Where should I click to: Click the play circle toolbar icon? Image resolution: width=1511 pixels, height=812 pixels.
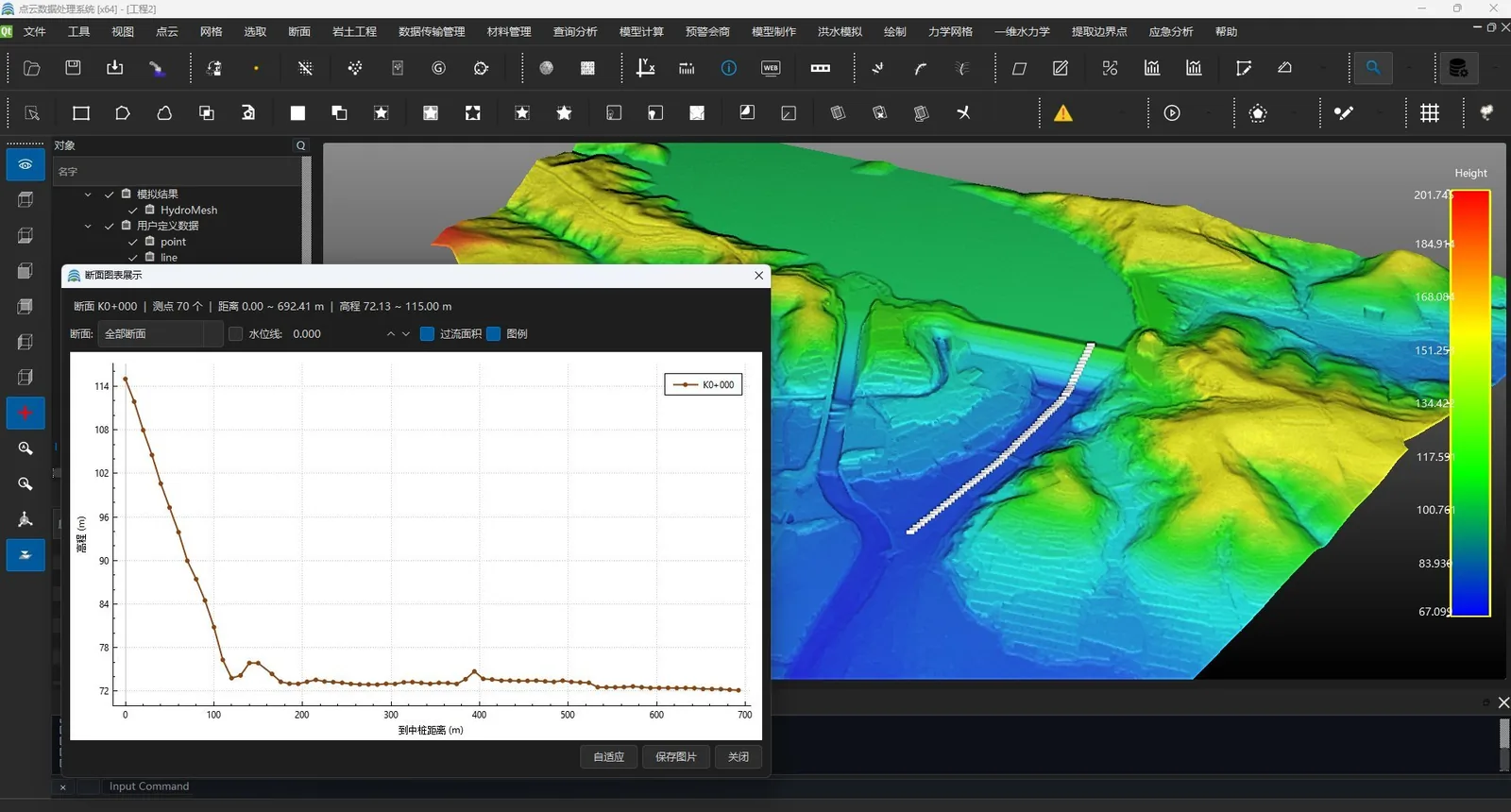coord(1172,113)
